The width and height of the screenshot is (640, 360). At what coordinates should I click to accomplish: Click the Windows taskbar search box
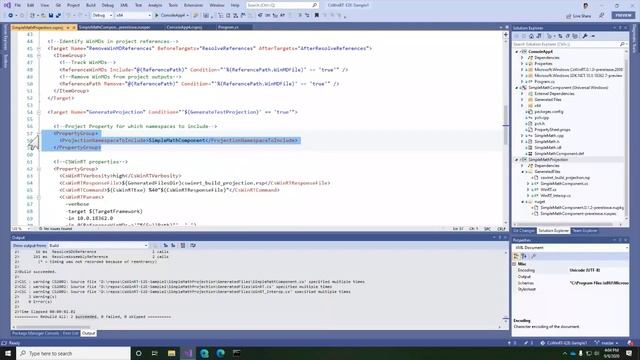pos(73,353)
